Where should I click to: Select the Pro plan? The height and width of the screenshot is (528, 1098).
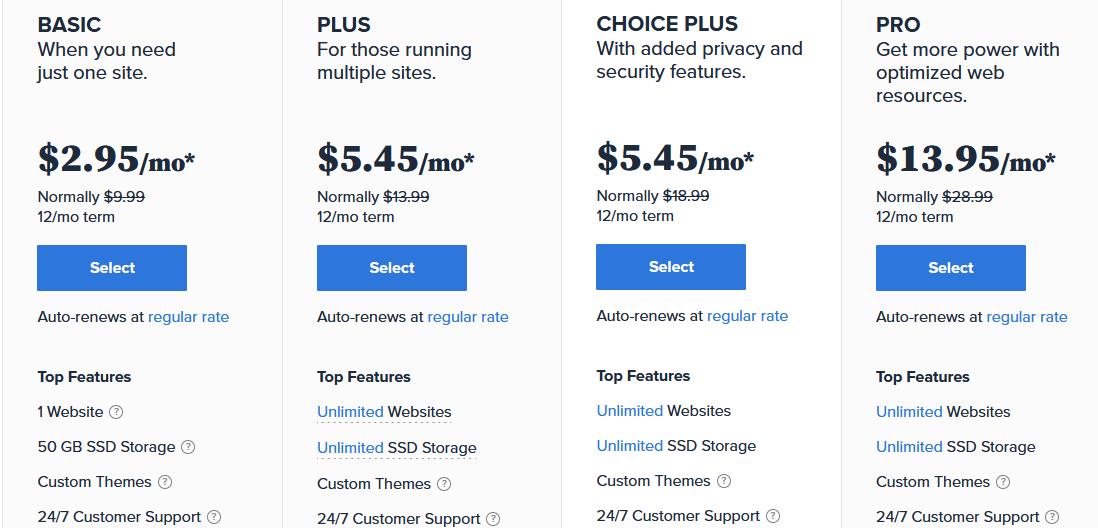[950, 268]
